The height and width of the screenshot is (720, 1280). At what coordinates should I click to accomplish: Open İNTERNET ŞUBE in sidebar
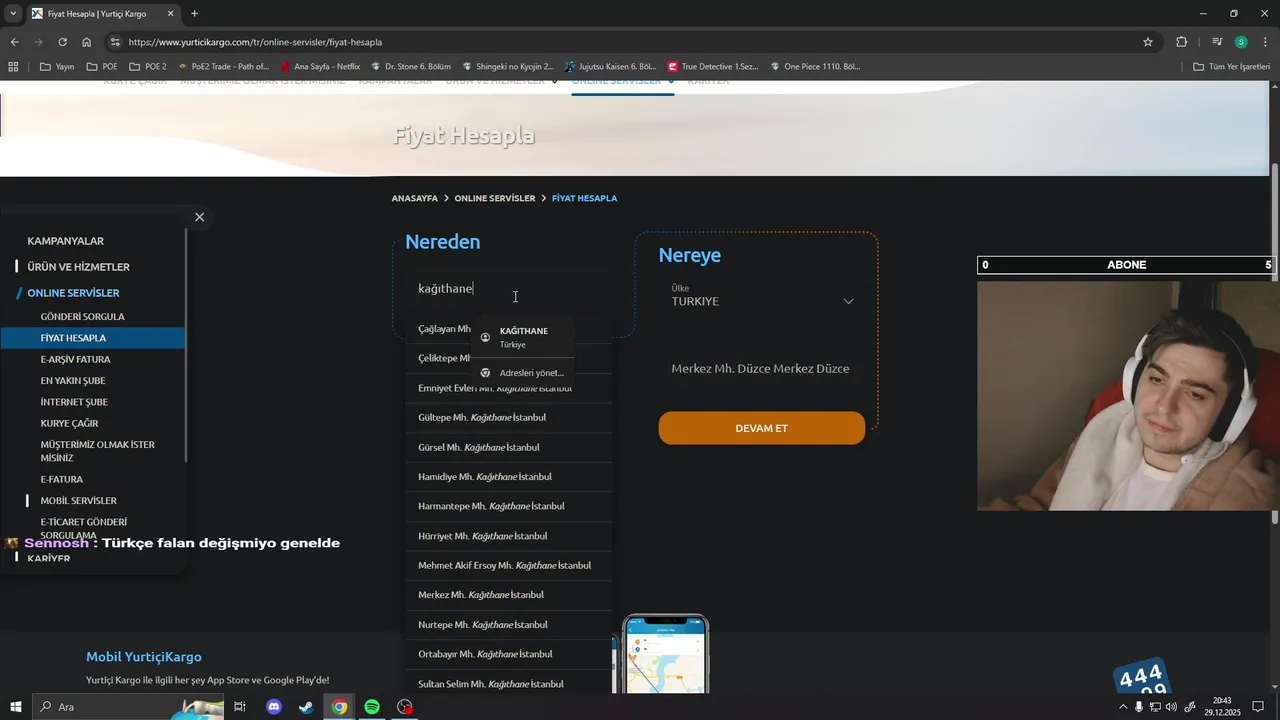[73, 402]
